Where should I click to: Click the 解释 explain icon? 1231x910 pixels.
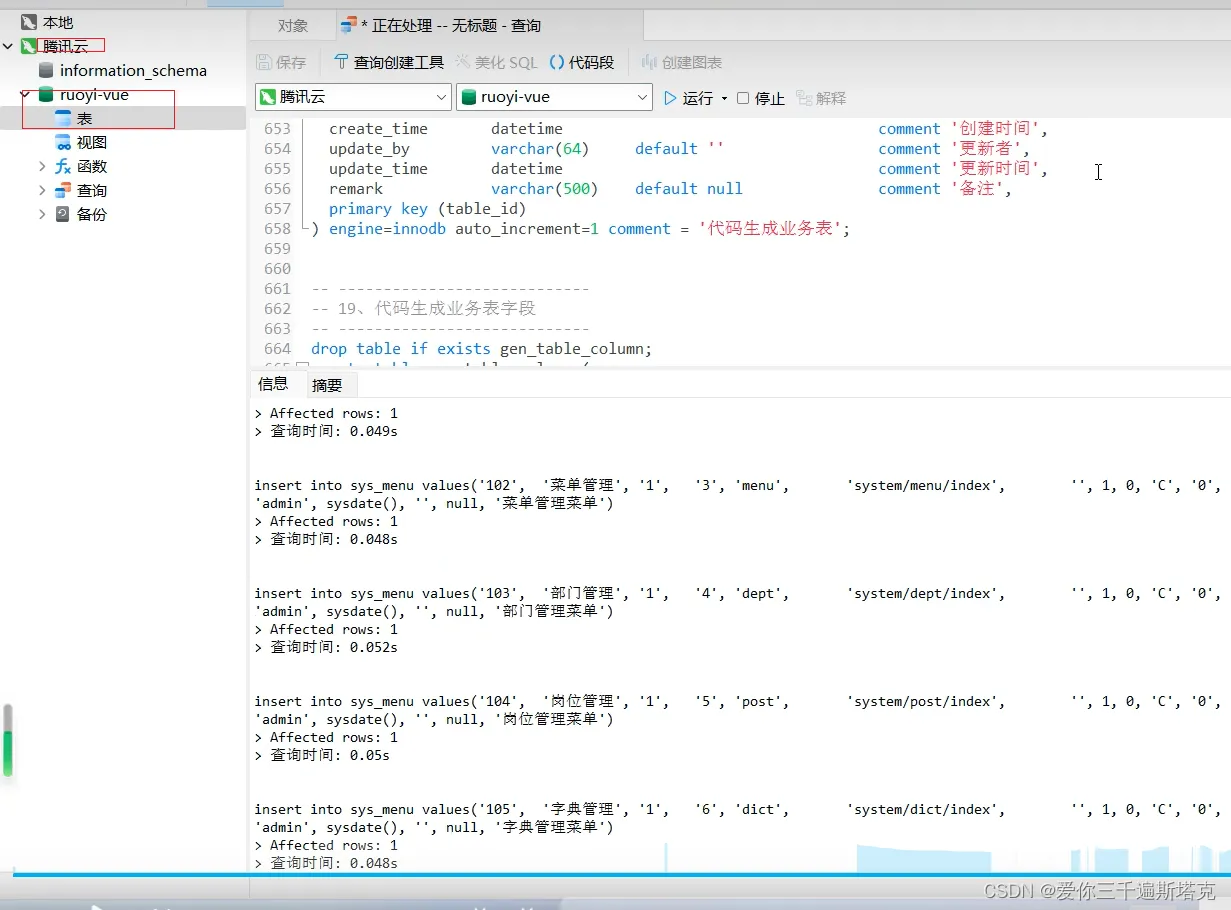tap(804, 98)
